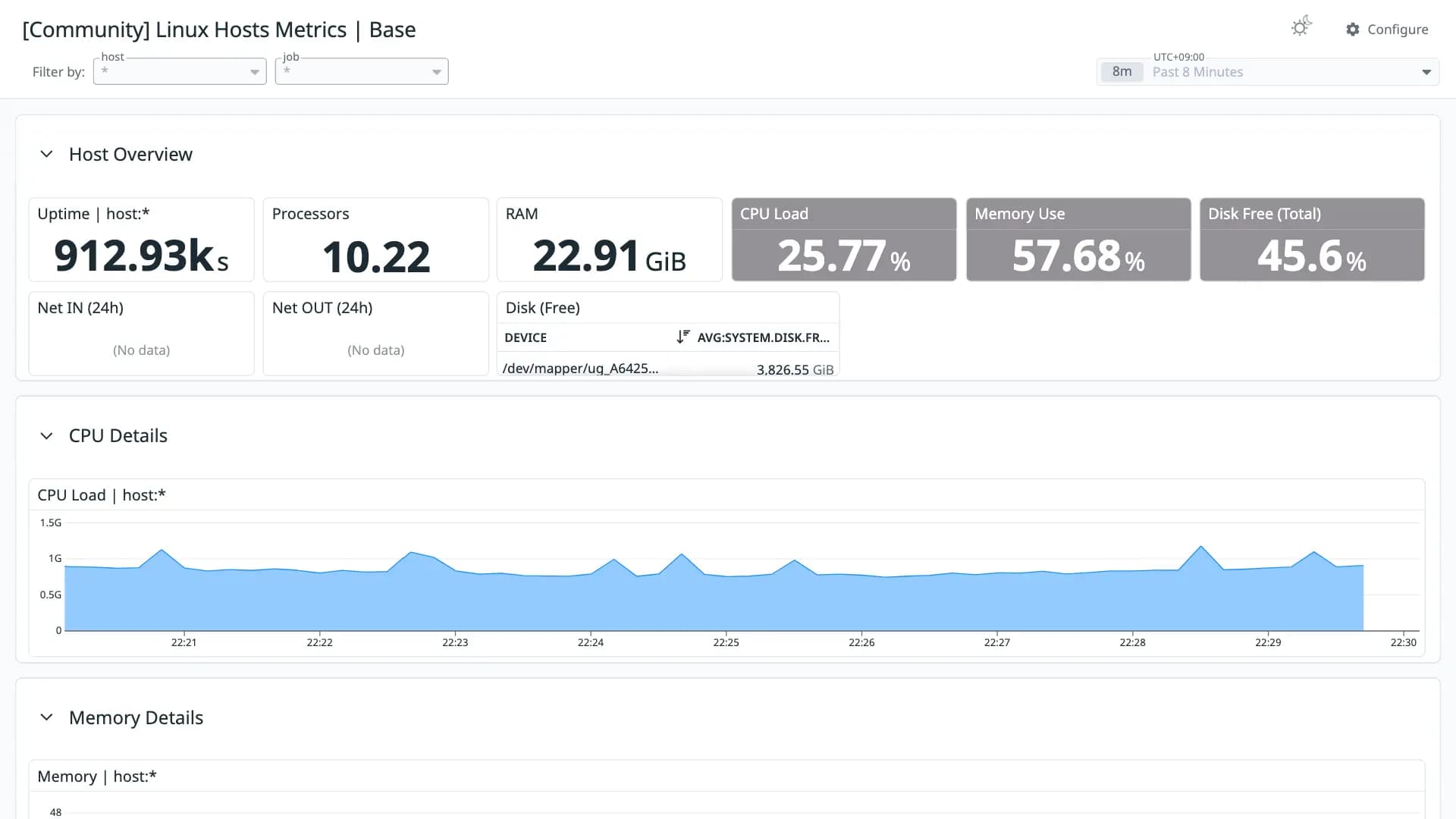Collapse the CPU Details section
This screenshot has height=819, width=1456.
[46, 436]
